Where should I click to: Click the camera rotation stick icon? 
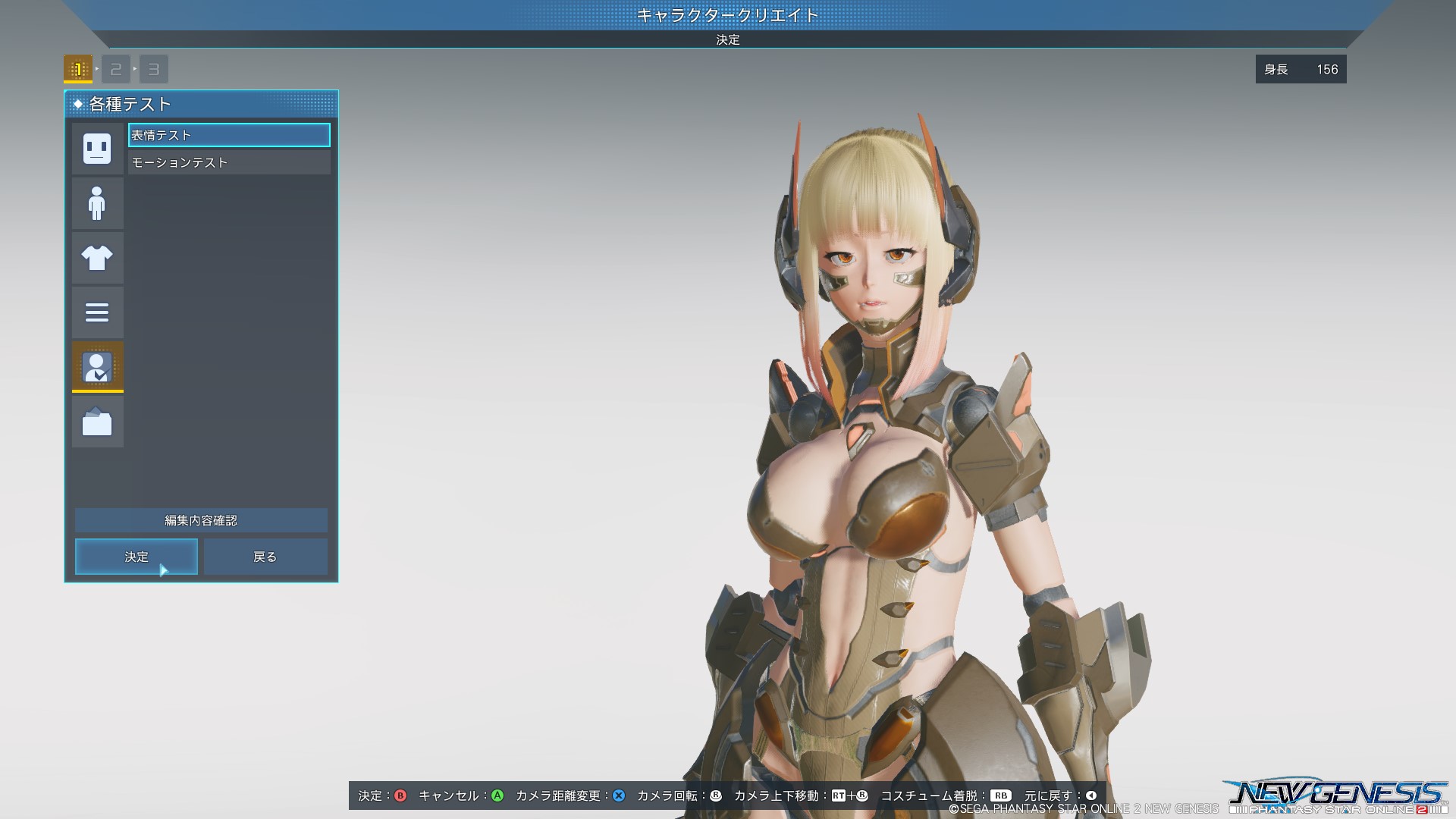[x=715, y=795]
